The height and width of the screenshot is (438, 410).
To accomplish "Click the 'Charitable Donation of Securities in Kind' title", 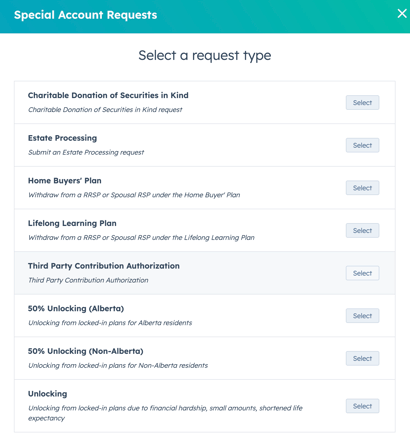I will (x=108, y=95).
